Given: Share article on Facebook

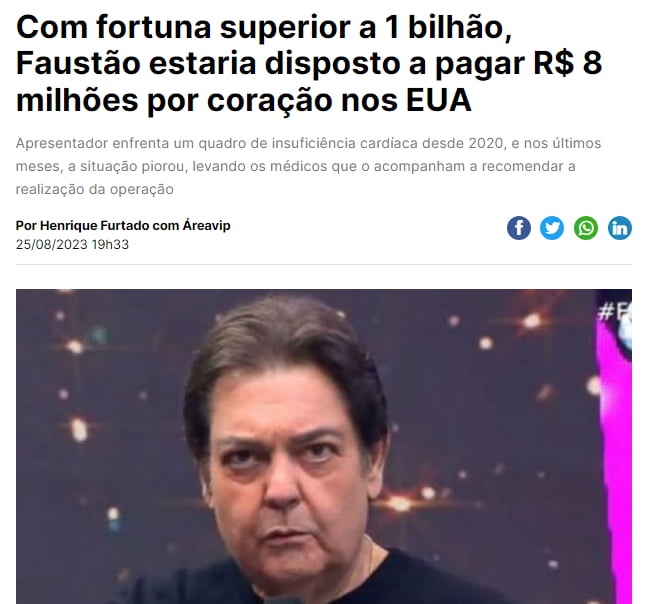Looking at the screenshot, I should (x=519, y=228).
